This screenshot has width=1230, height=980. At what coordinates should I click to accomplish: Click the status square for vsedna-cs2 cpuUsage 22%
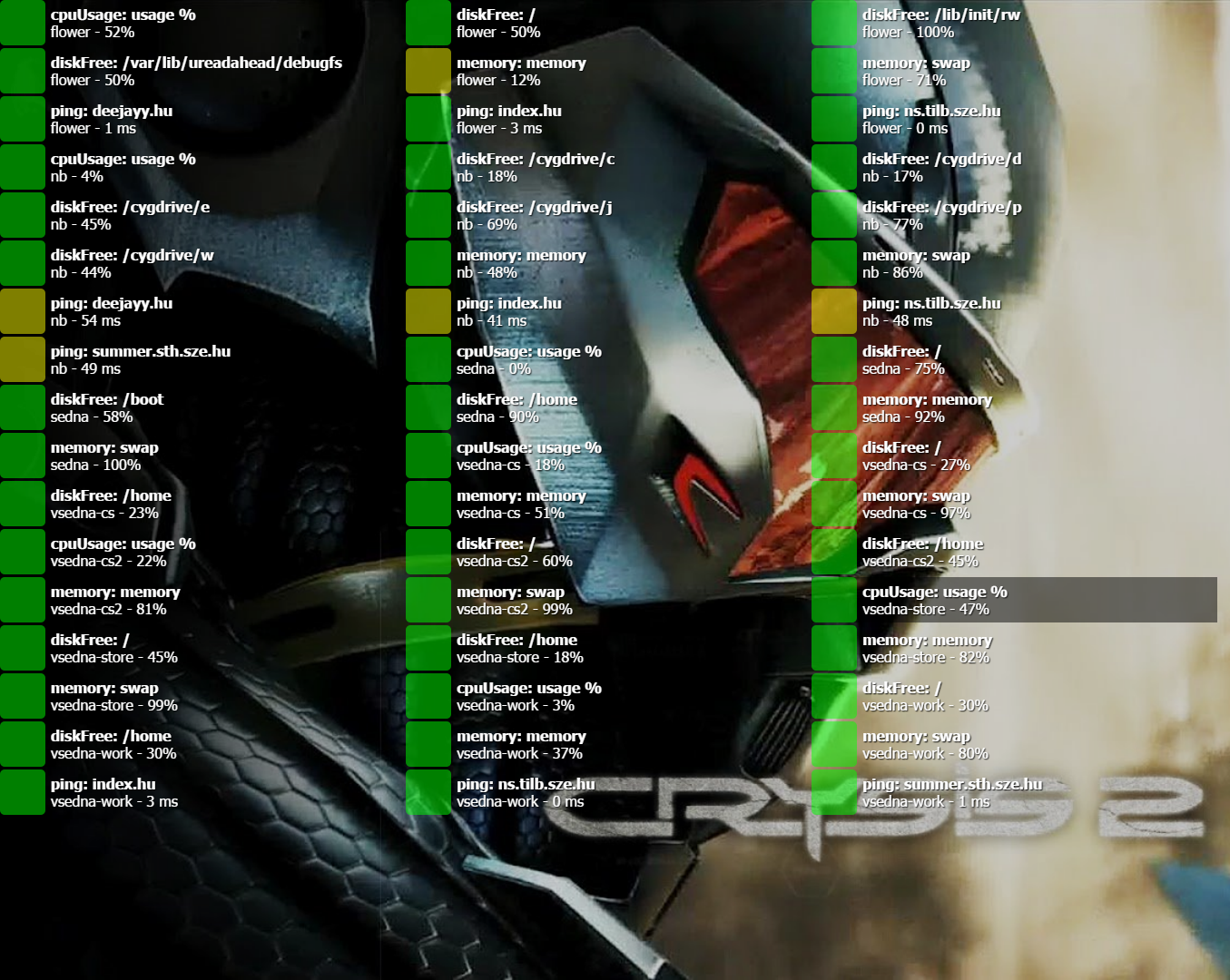click(23, 552)
